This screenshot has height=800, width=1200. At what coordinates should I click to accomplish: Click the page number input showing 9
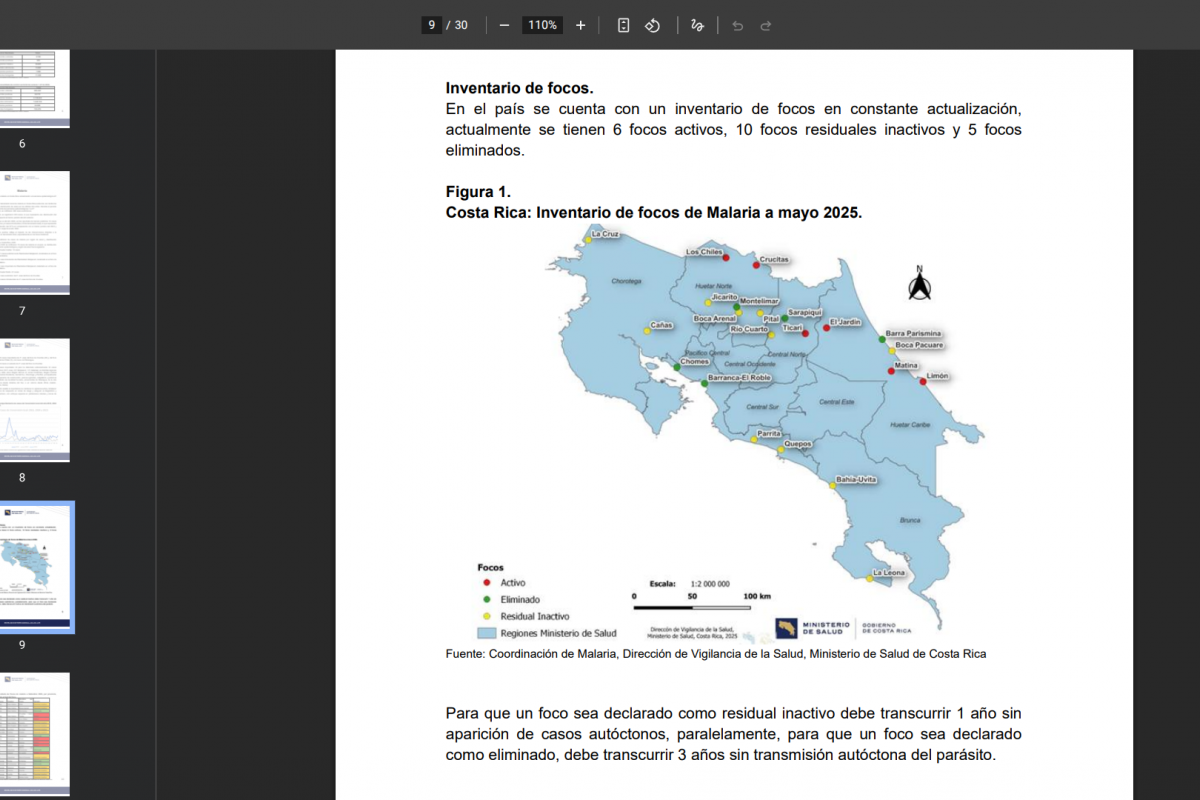pos(431,25)
